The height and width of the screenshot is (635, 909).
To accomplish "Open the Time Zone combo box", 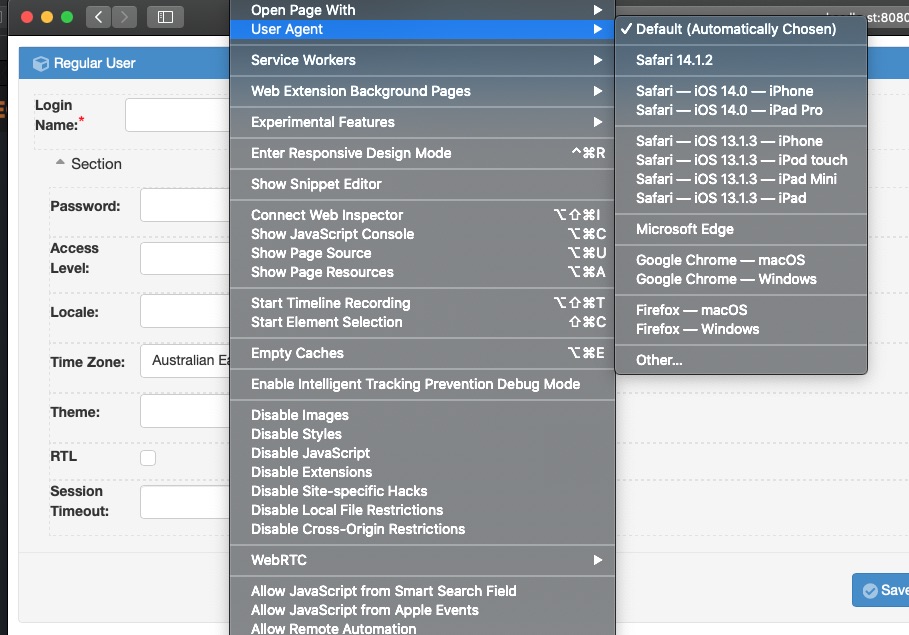I will 185,361.
